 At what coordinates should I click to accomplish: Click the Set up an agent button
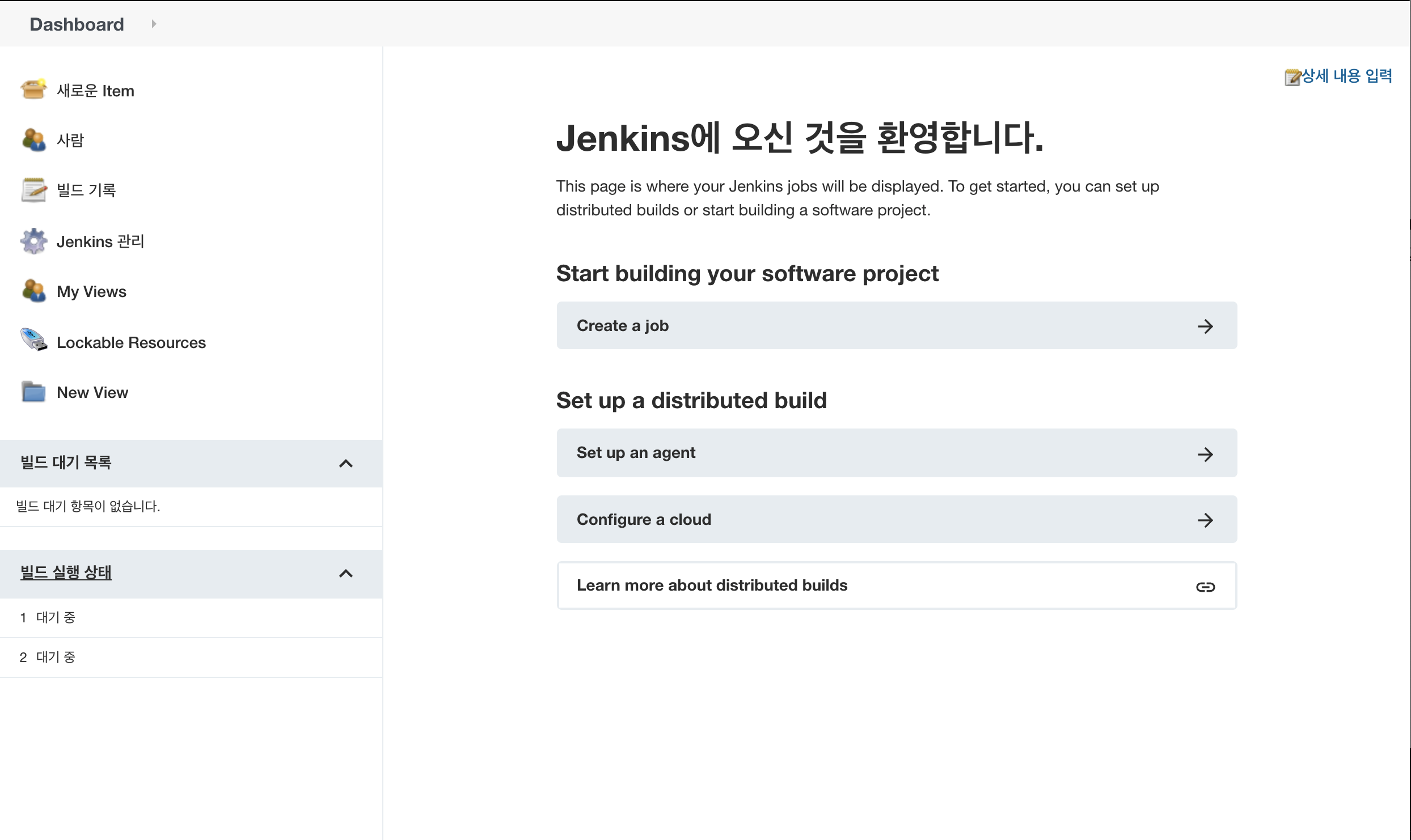click(896, 453)
